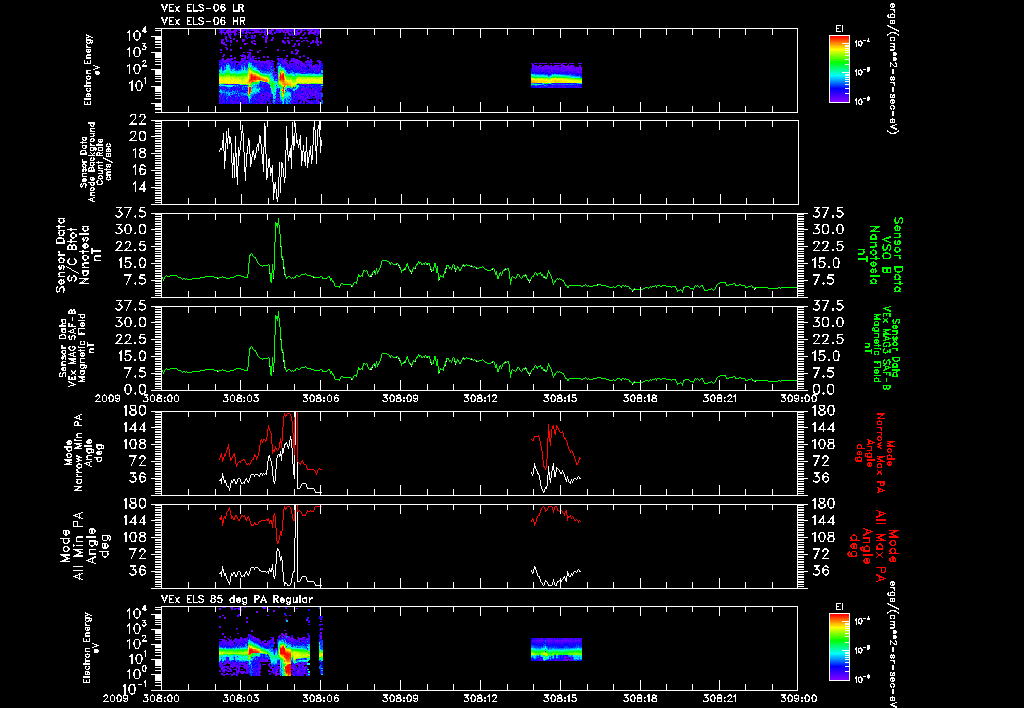Click the 10^-1 tick on the bottom energy axis
The image size is (1024, 708).
coord(135,688)
